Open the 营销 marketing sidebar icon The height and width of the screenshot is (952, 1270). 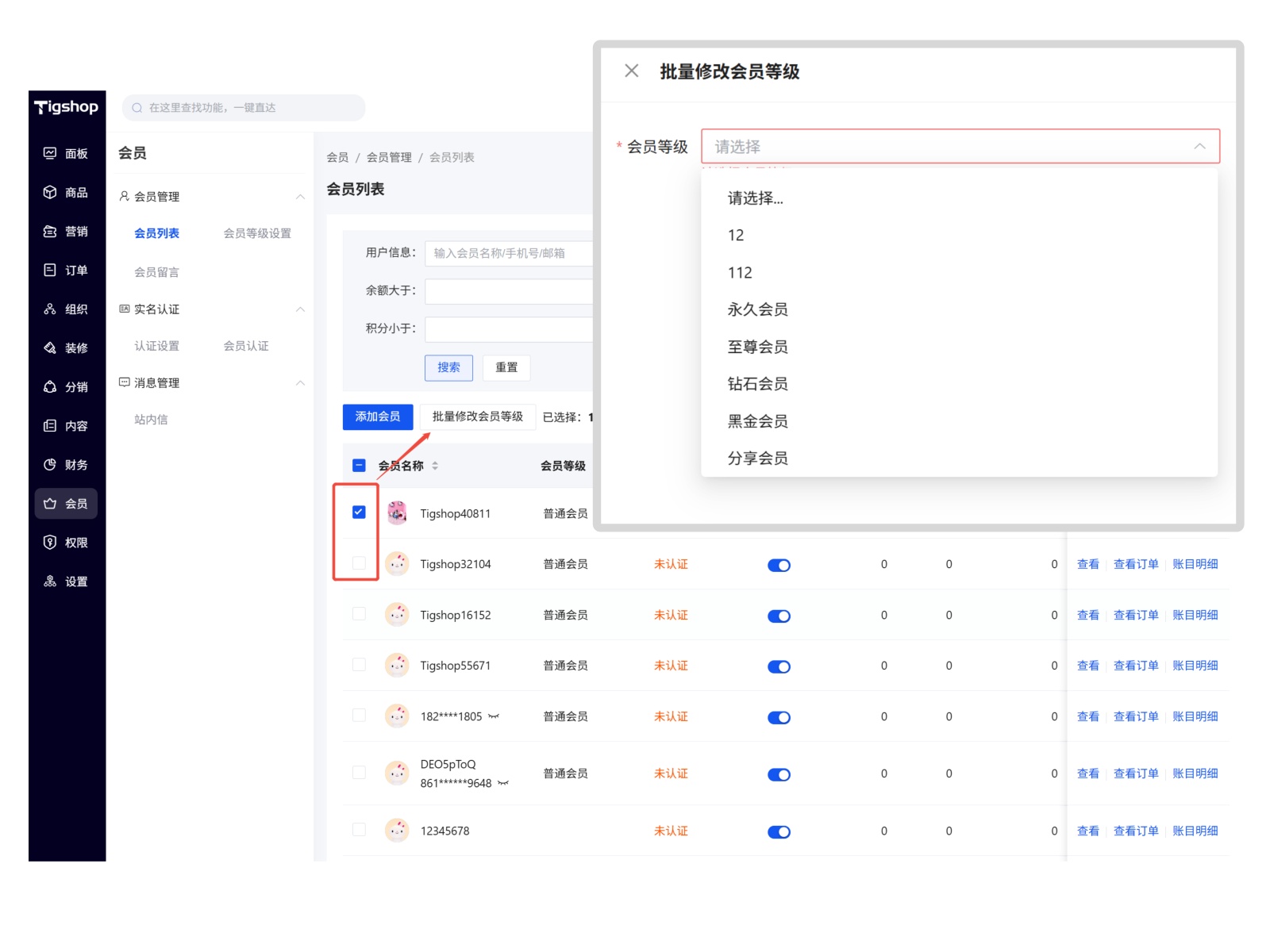click(50, 231)
